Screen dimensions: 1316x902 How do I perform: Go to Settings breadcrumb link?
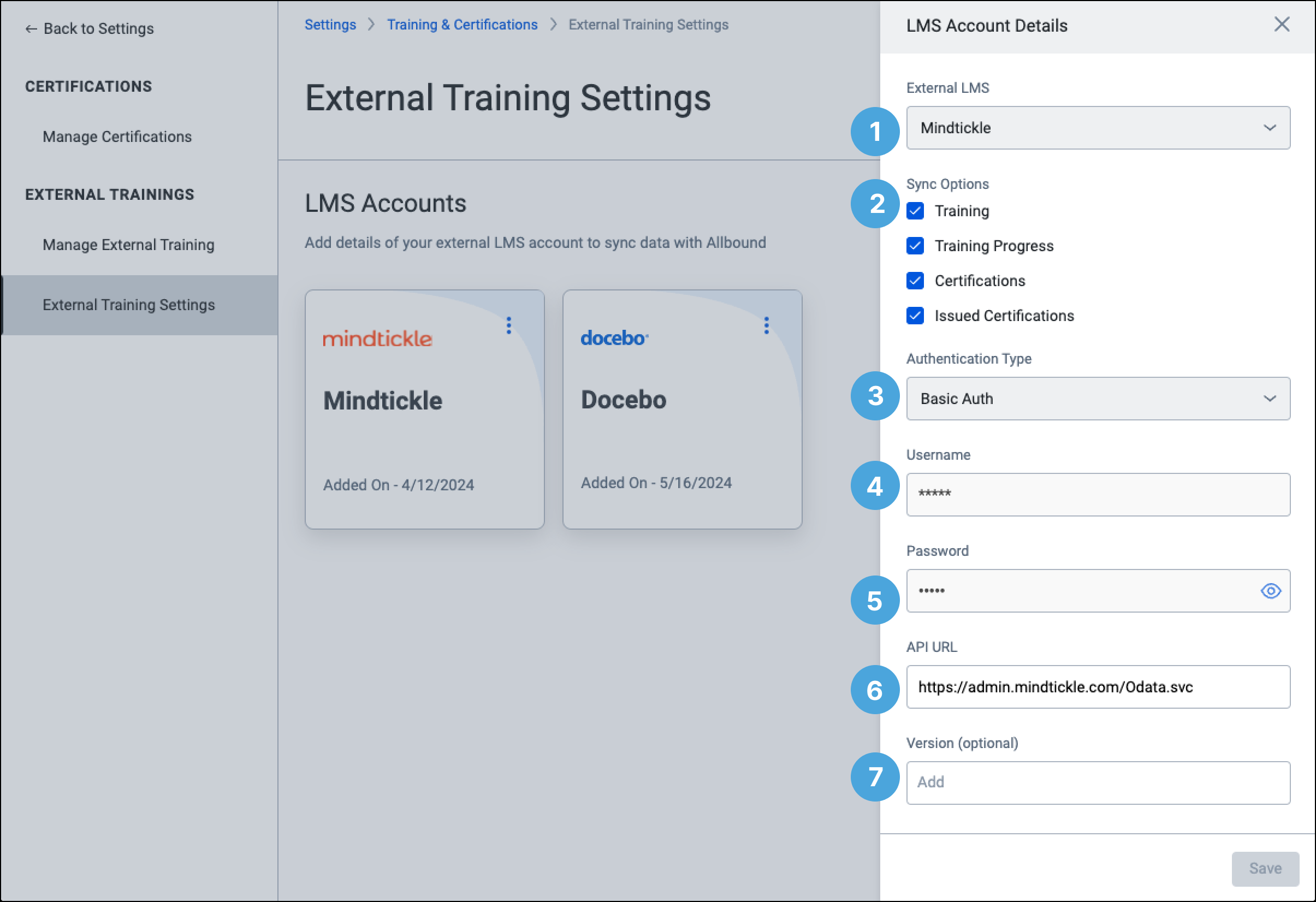330,25
